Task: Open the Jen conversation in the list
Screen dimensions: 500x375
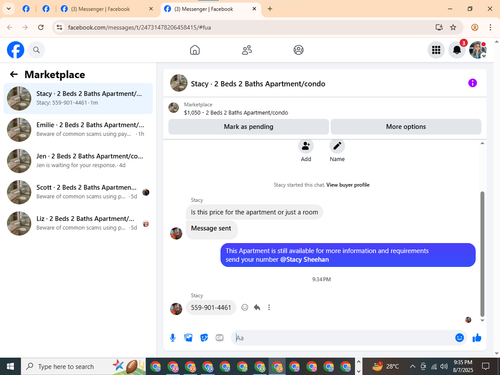Action: pyautogui.click(x=78, y=161)
